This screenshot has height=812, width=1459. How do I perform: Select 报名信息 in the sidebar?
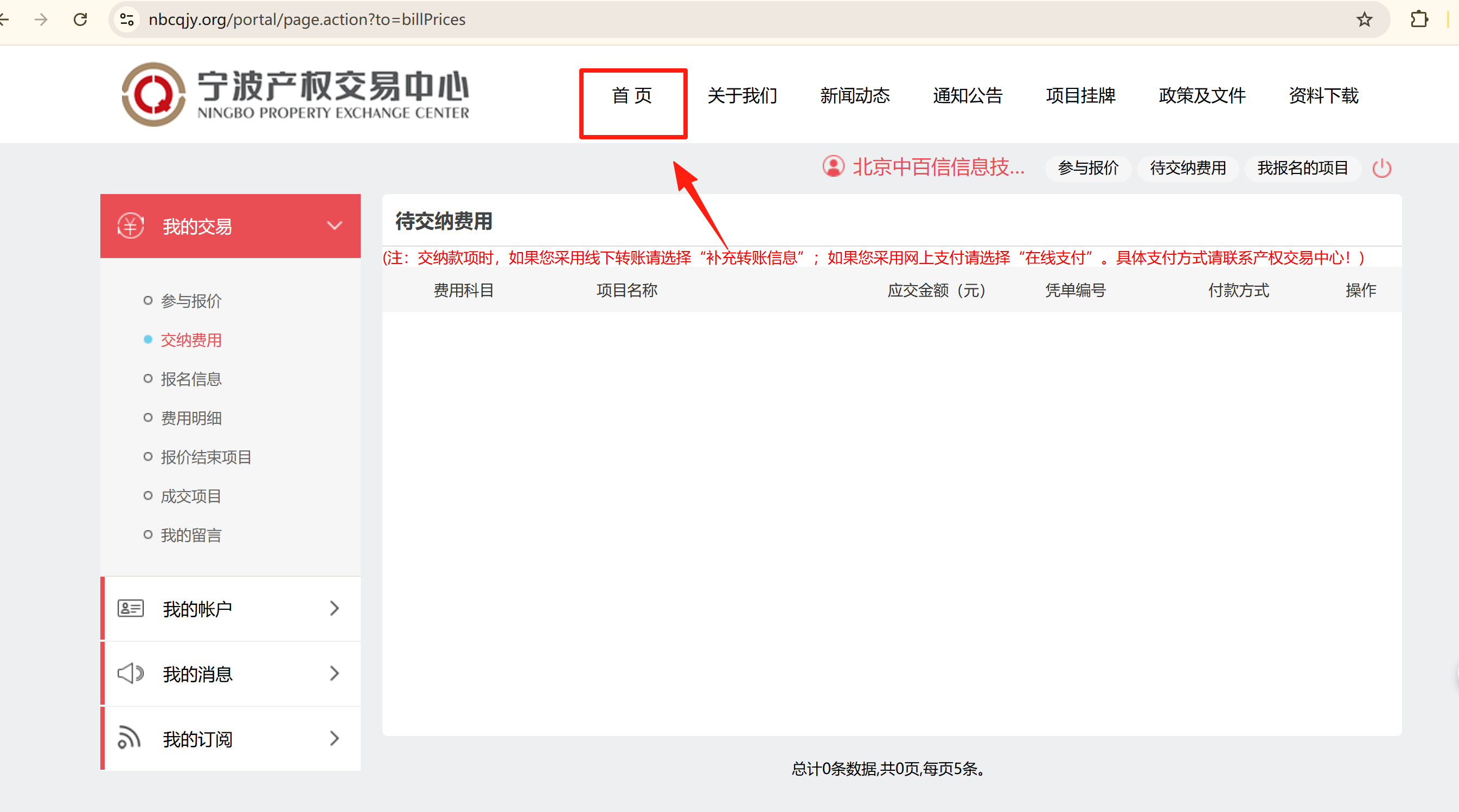[x=191, y=379]
